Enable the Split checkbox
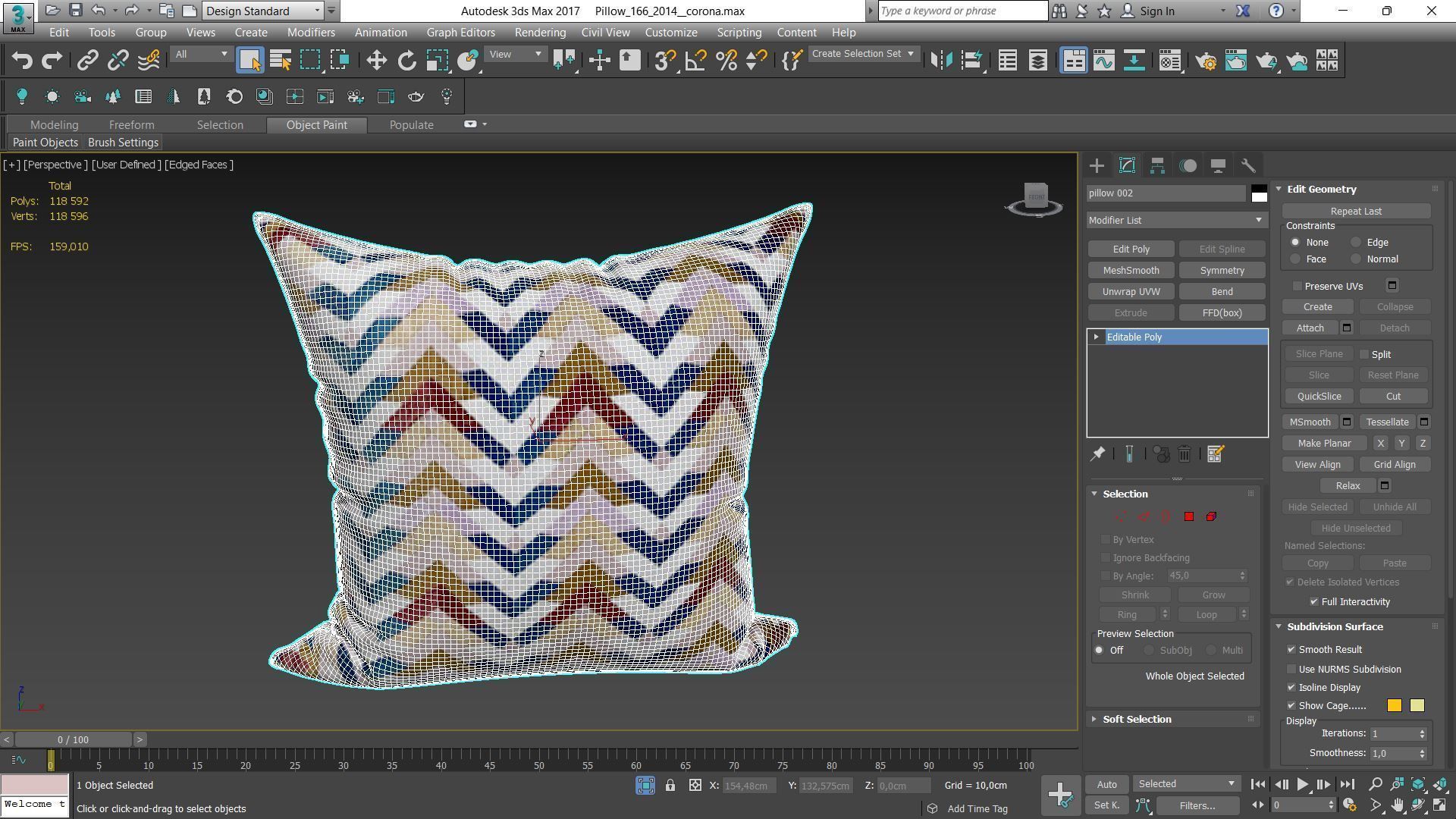 point(1364,355)
